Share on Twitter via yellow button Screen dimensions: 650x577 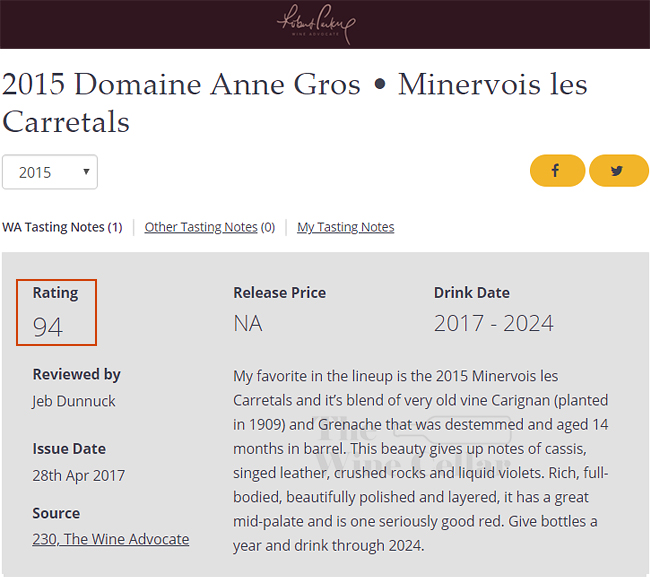(x=618, y=170)
